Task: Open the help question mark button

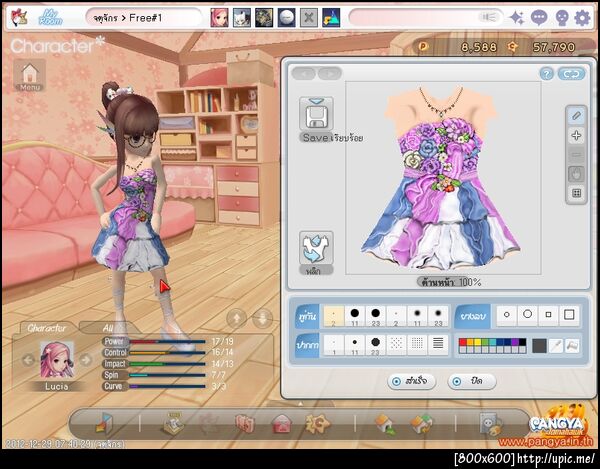Action: coord(547,74)
